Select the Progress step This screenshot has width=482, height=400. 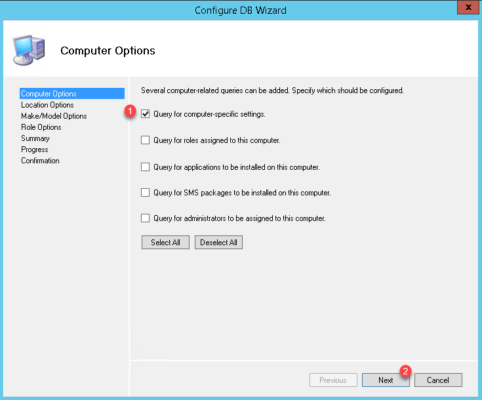pos(34,149)
